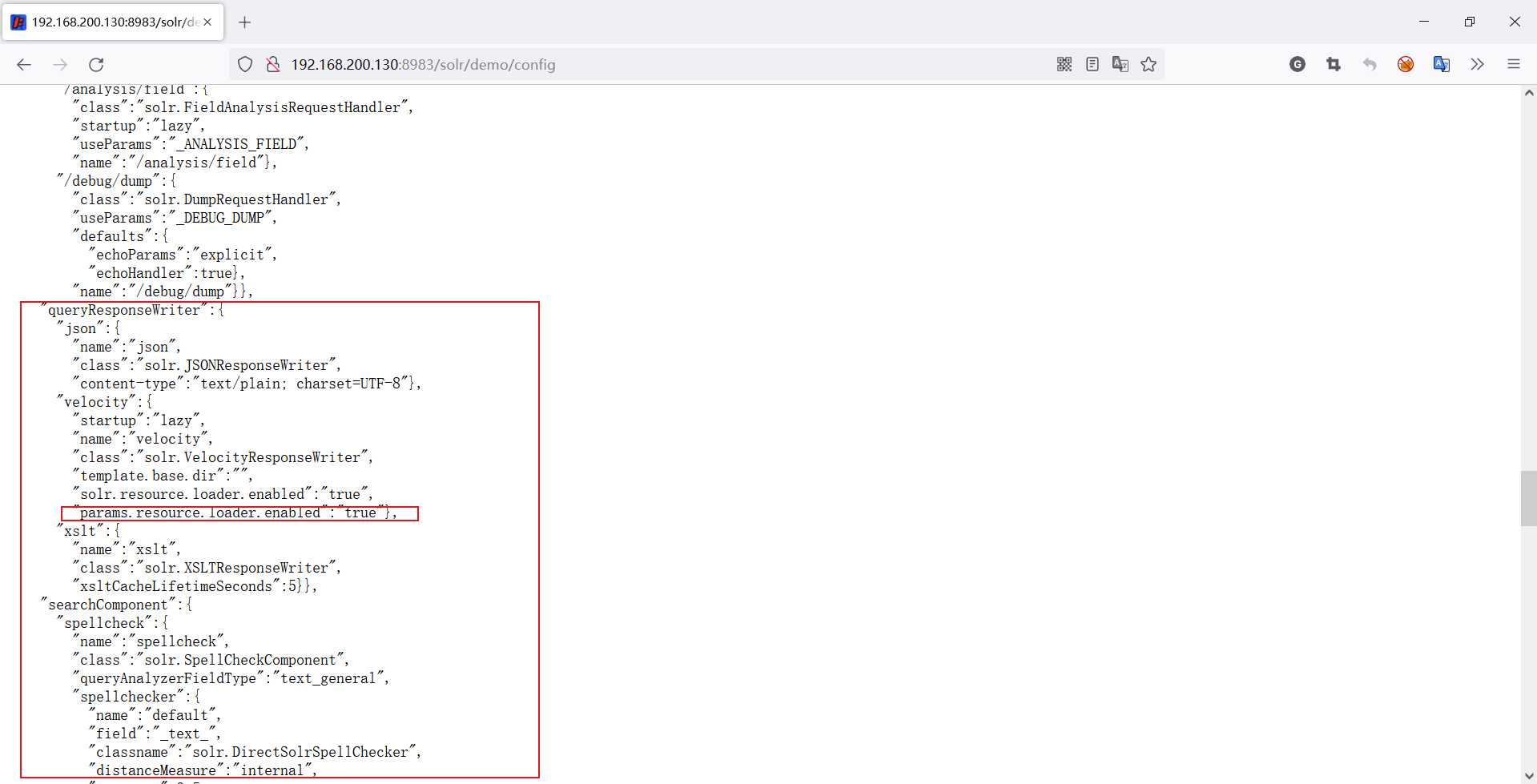Click the "xslt":{ section key
Viewport: 1537px width, 784px height.
88,531
